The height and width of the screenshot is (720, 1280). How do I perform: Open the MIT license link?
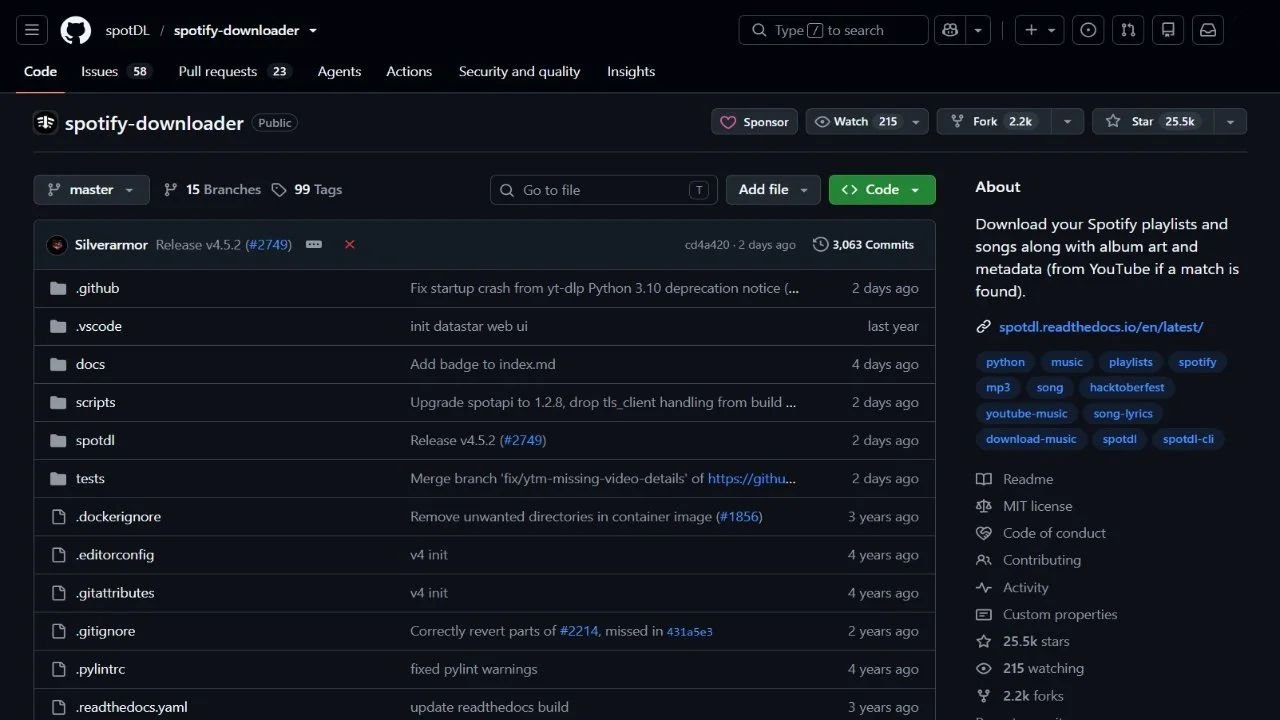point(1037,506)
